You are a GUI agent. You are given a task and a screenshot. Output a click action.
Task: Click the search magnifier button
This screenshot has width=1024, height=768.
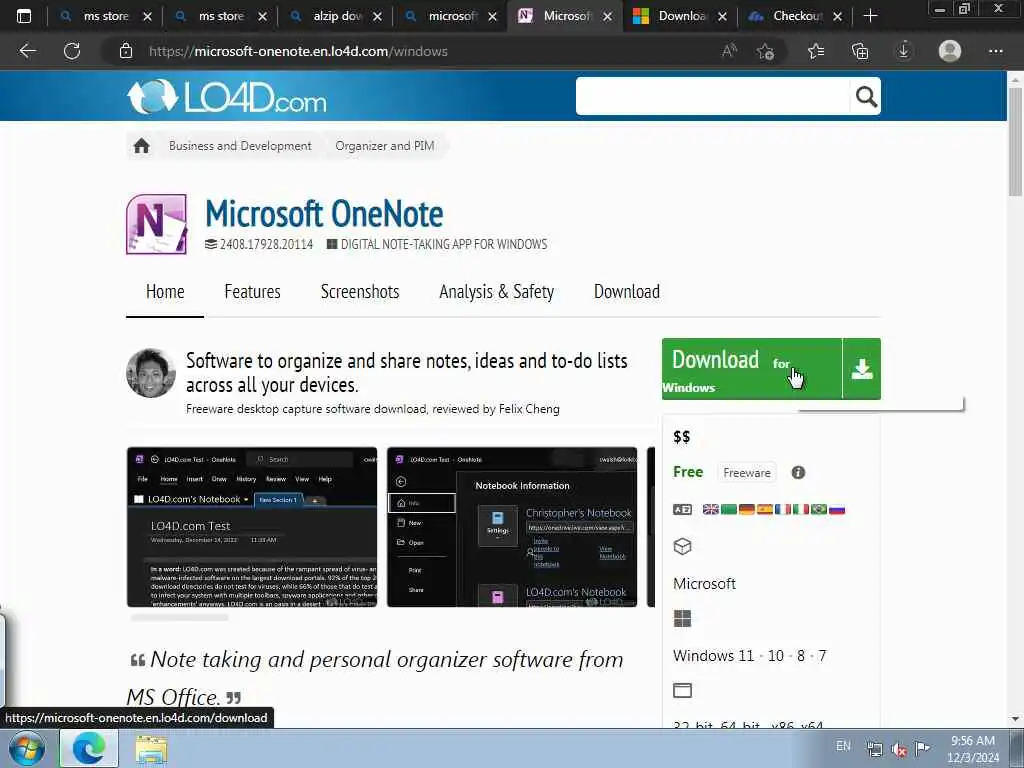[866, 97]
